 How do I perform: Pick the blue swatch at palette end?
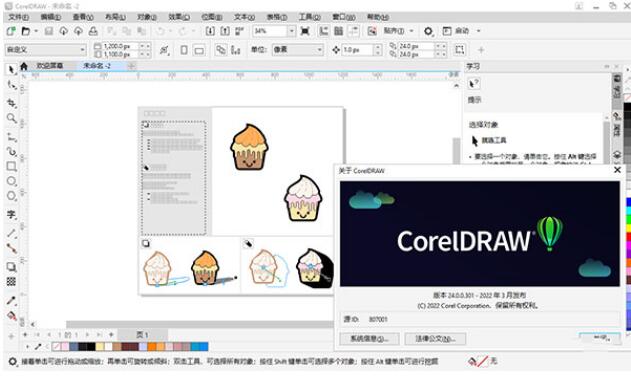(x=204, y=346)
